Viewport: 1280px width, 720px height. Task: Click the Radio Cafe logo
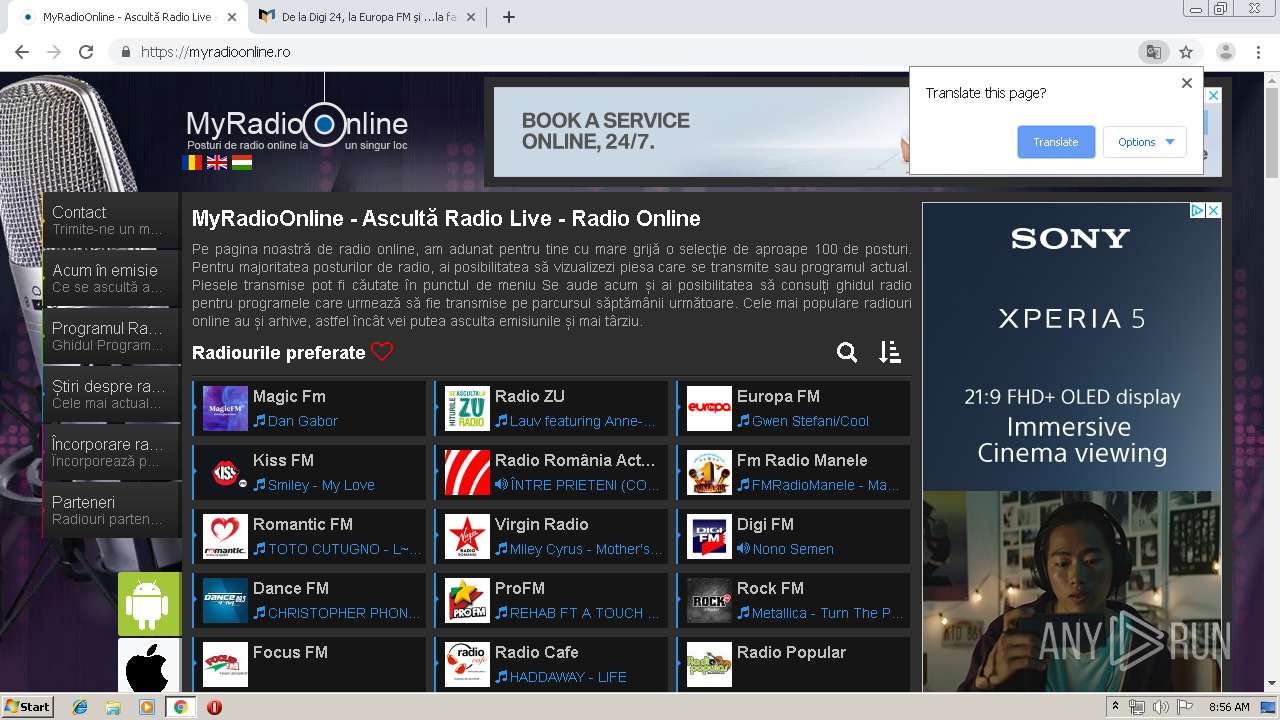tap(467, 664)
